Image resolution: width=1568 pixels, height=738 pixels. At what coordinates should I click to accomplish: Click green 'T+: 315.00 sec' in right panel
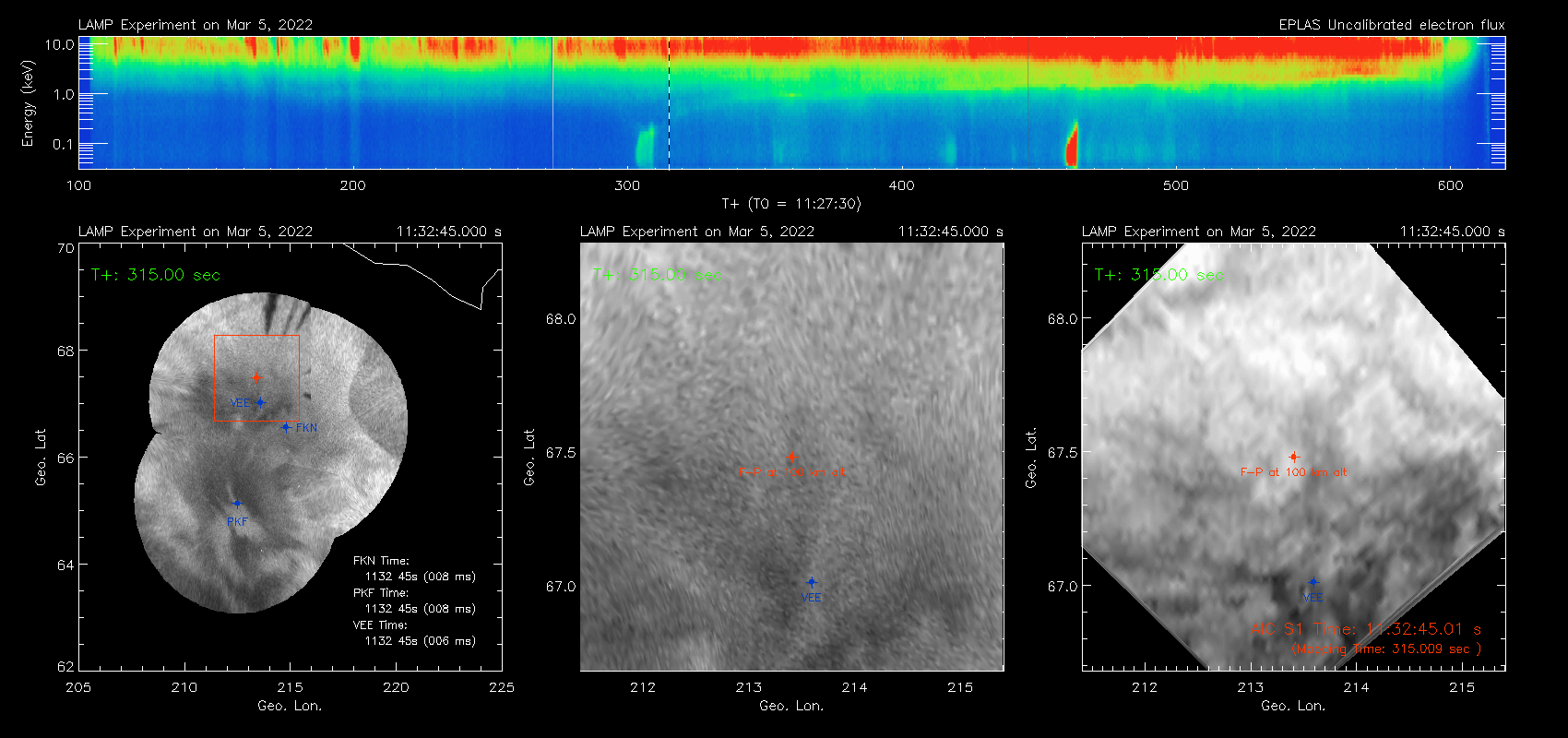[1159, 275]
